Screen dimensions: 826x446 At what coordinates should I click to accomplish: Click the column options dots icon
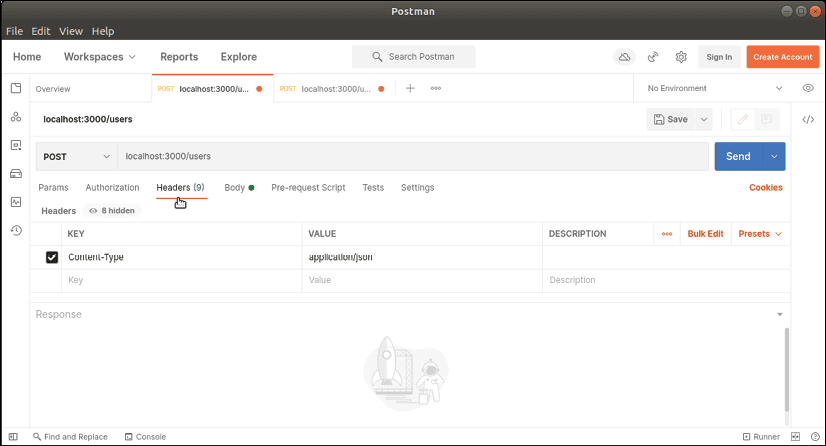point(667,234)
